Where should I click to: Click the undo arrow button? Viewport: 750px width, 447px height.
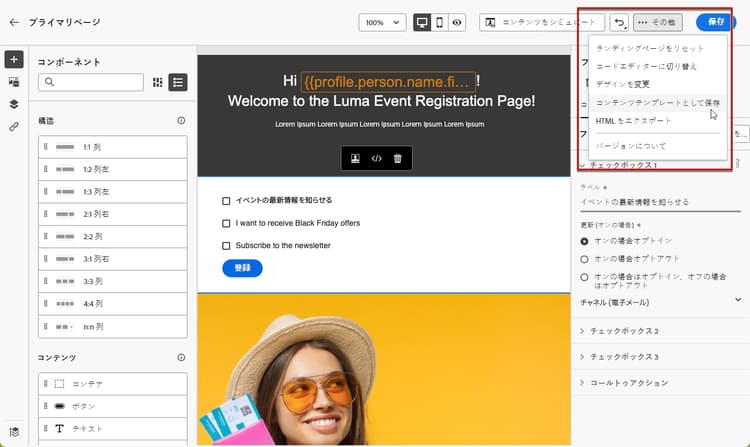(x=619, y=22)
